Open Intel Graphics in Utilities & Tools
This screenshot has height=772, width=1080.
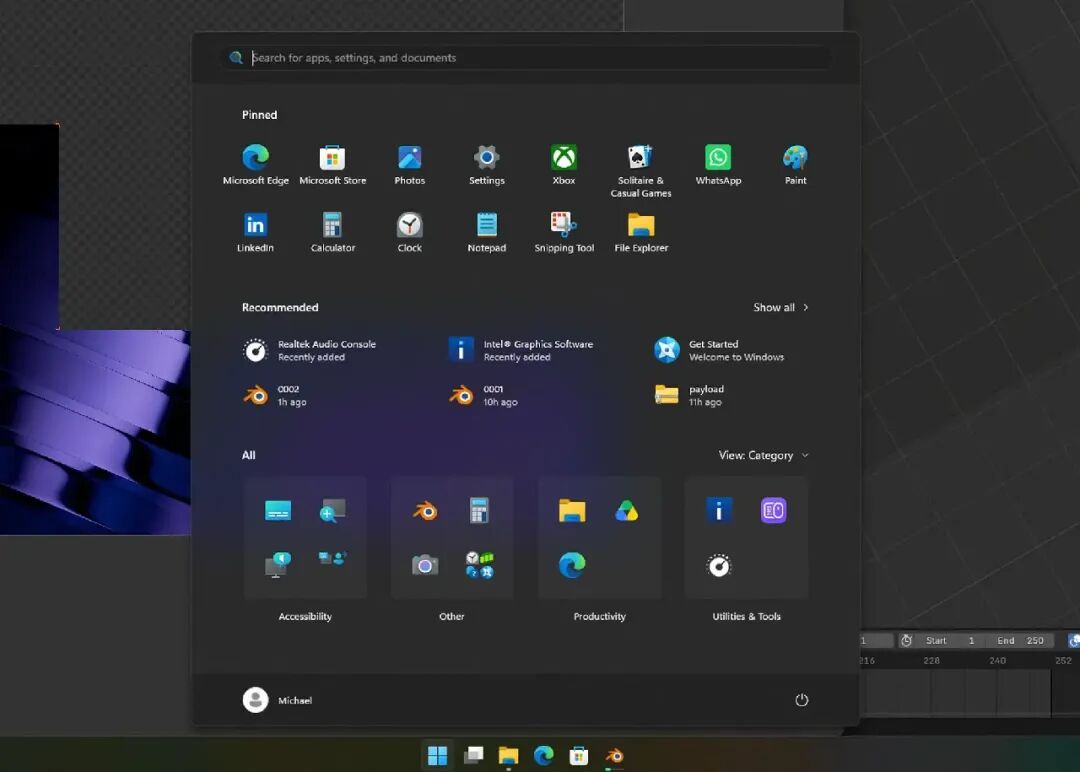point(718,510)
